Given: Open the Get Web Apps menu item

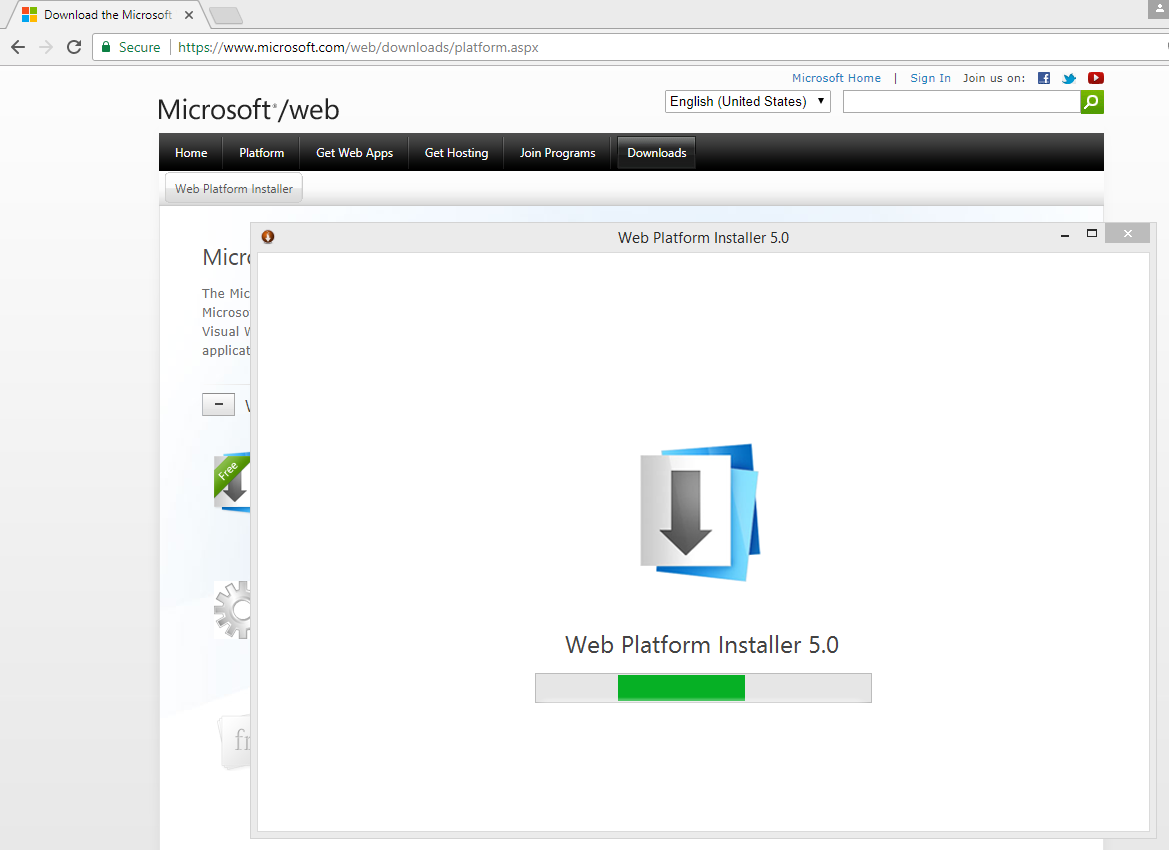Looking at the screenshot, I should point(354,153).
